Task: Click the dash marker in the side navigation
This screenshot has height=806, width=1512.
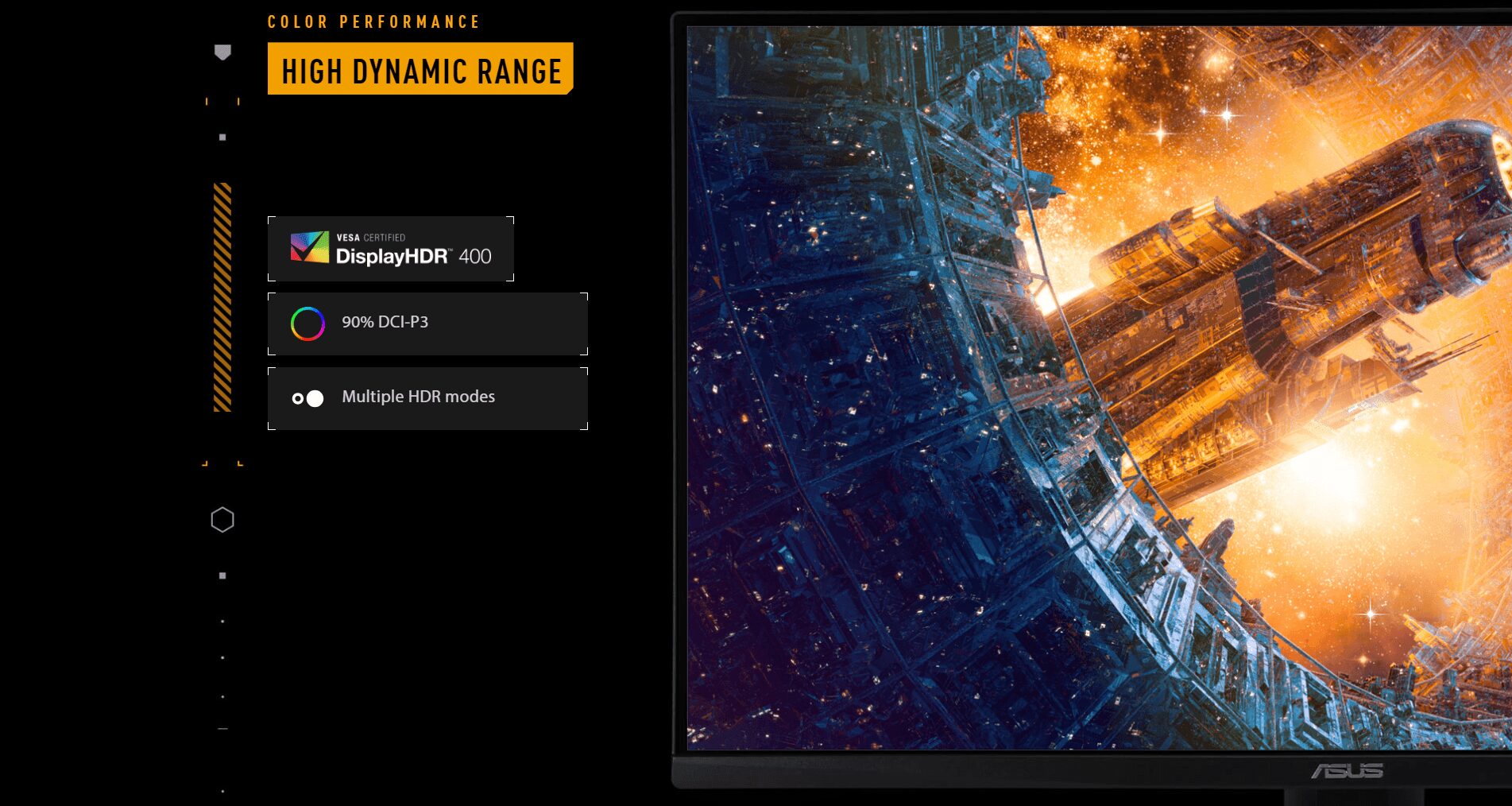Action: coord(222,729)
